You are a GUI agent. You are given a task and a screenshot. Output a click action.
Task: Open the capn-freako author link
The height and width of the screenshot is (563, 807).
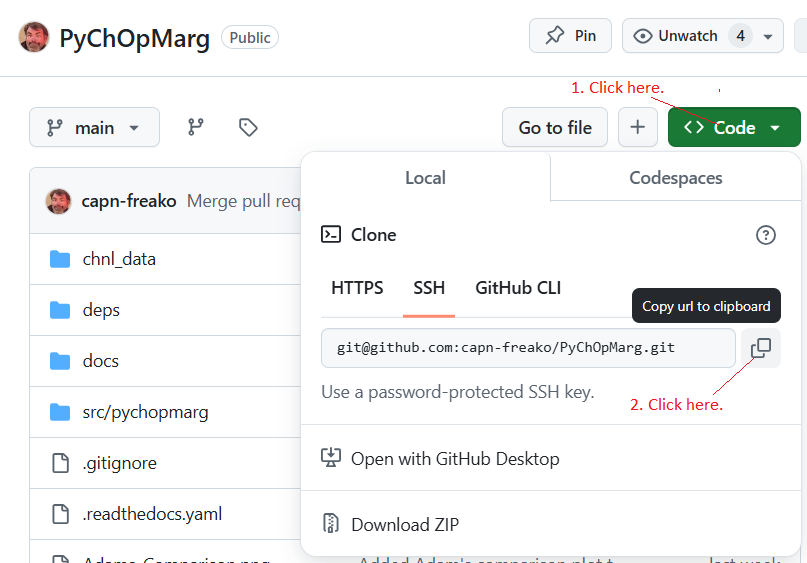(129, 201)
